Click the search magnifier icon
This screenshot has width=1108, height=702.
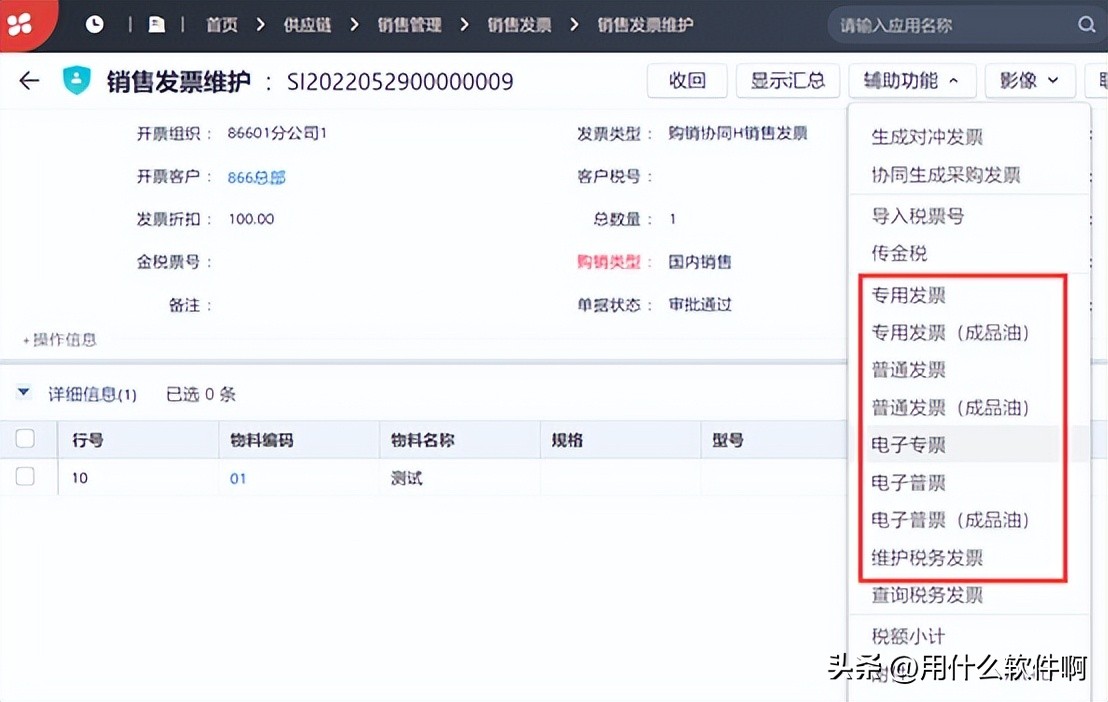(1086, 23)
